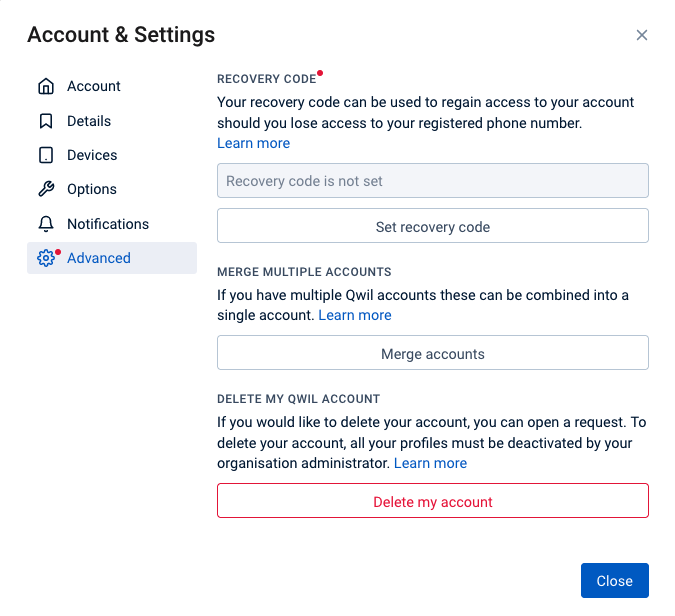Image resolution: width=675 pixels, height=616 pixels.
Task: Click the Details bookmark icon
Action: point(46,121)
